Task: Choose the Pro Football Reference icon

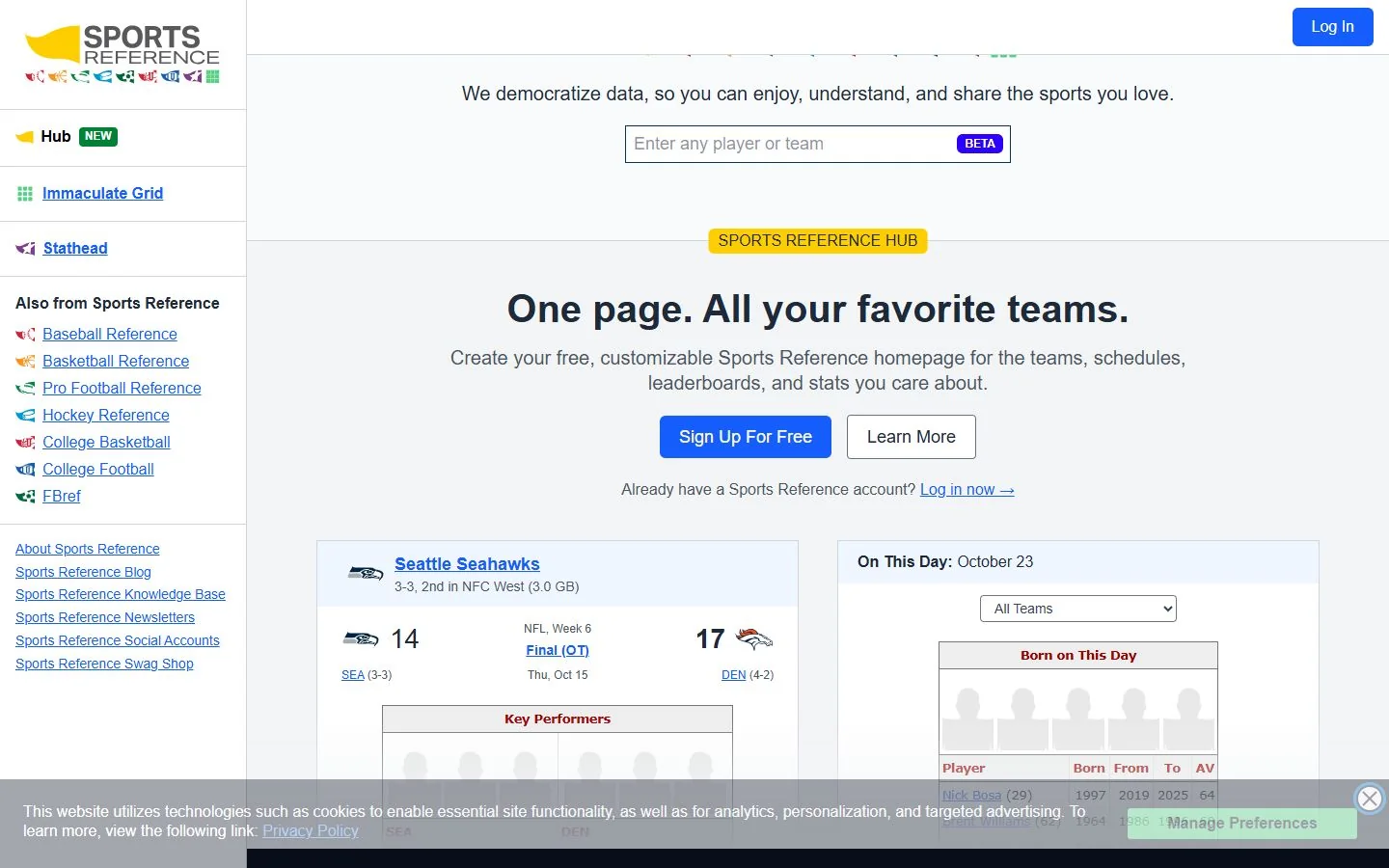Action: [26, 389]
